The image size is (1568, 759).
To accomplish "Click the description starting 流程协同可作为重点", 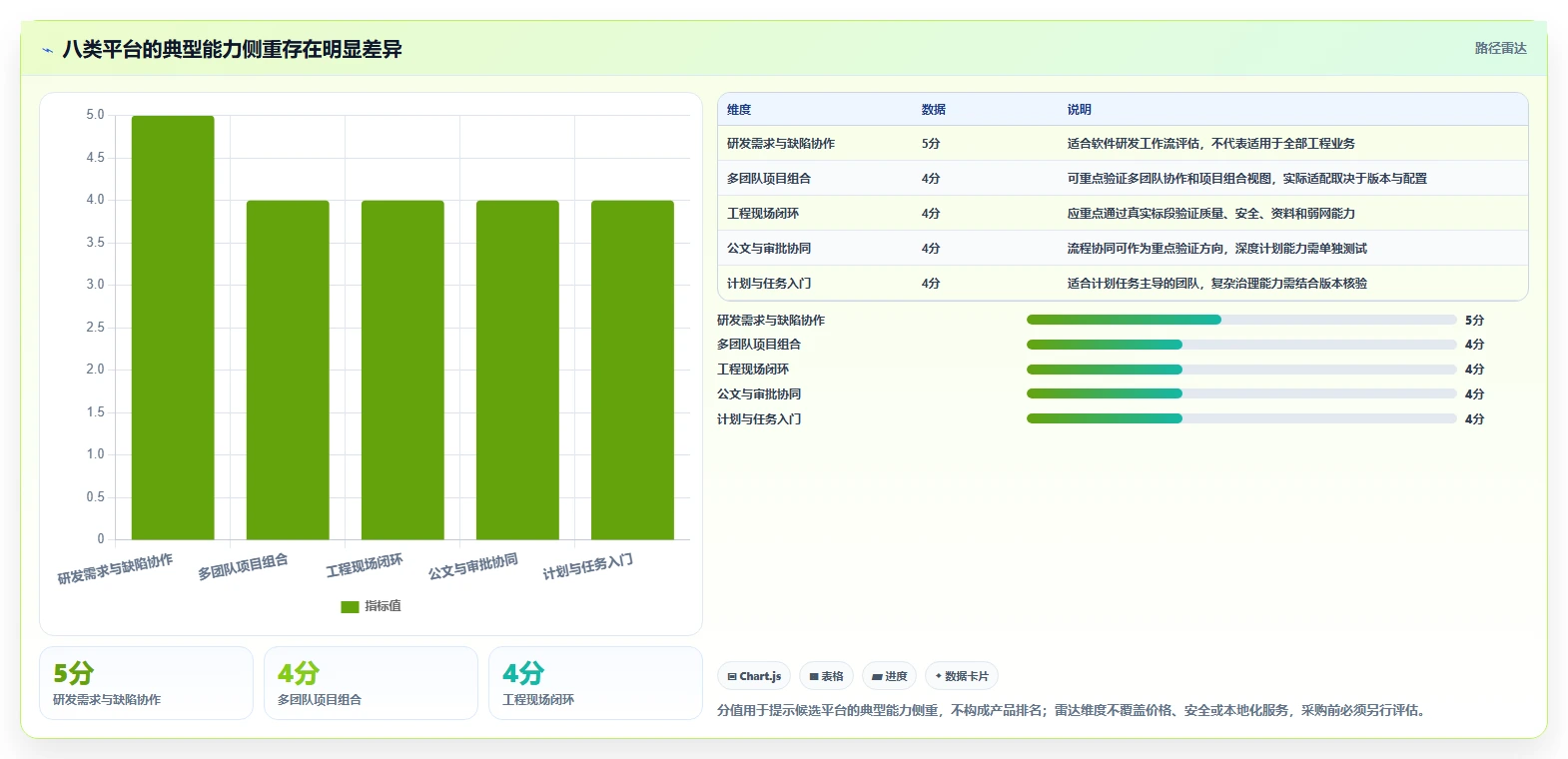I will [x=1217, y=249].
